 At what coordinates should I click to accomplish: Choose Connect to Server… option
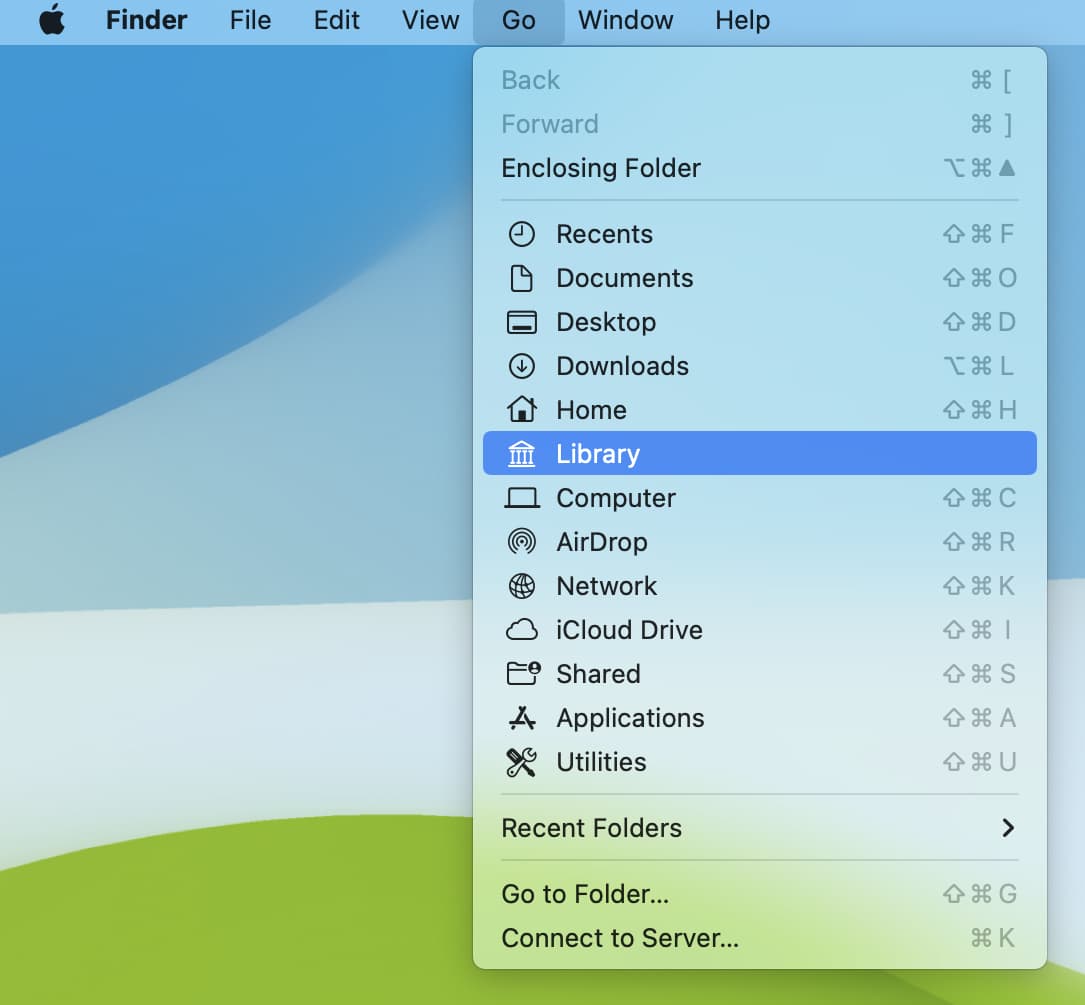[x=759, y=938]
